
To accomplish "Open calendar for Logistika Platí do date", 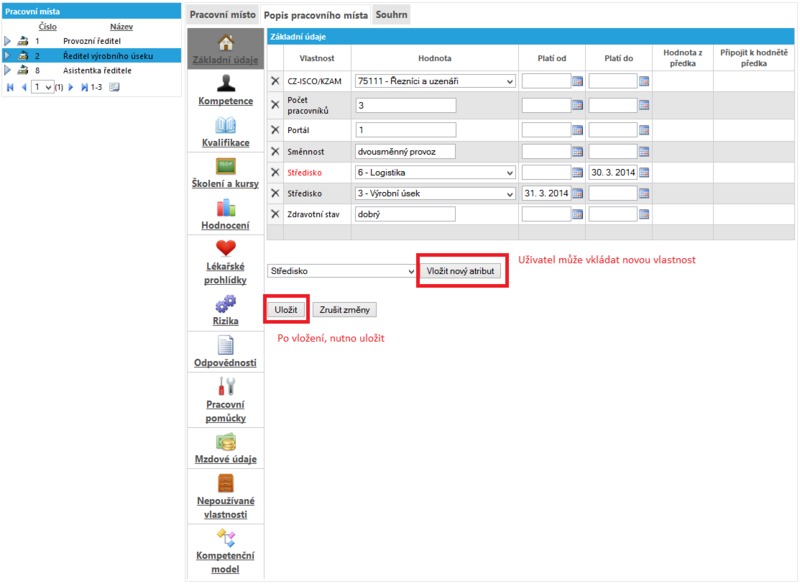I will point(644,172).
